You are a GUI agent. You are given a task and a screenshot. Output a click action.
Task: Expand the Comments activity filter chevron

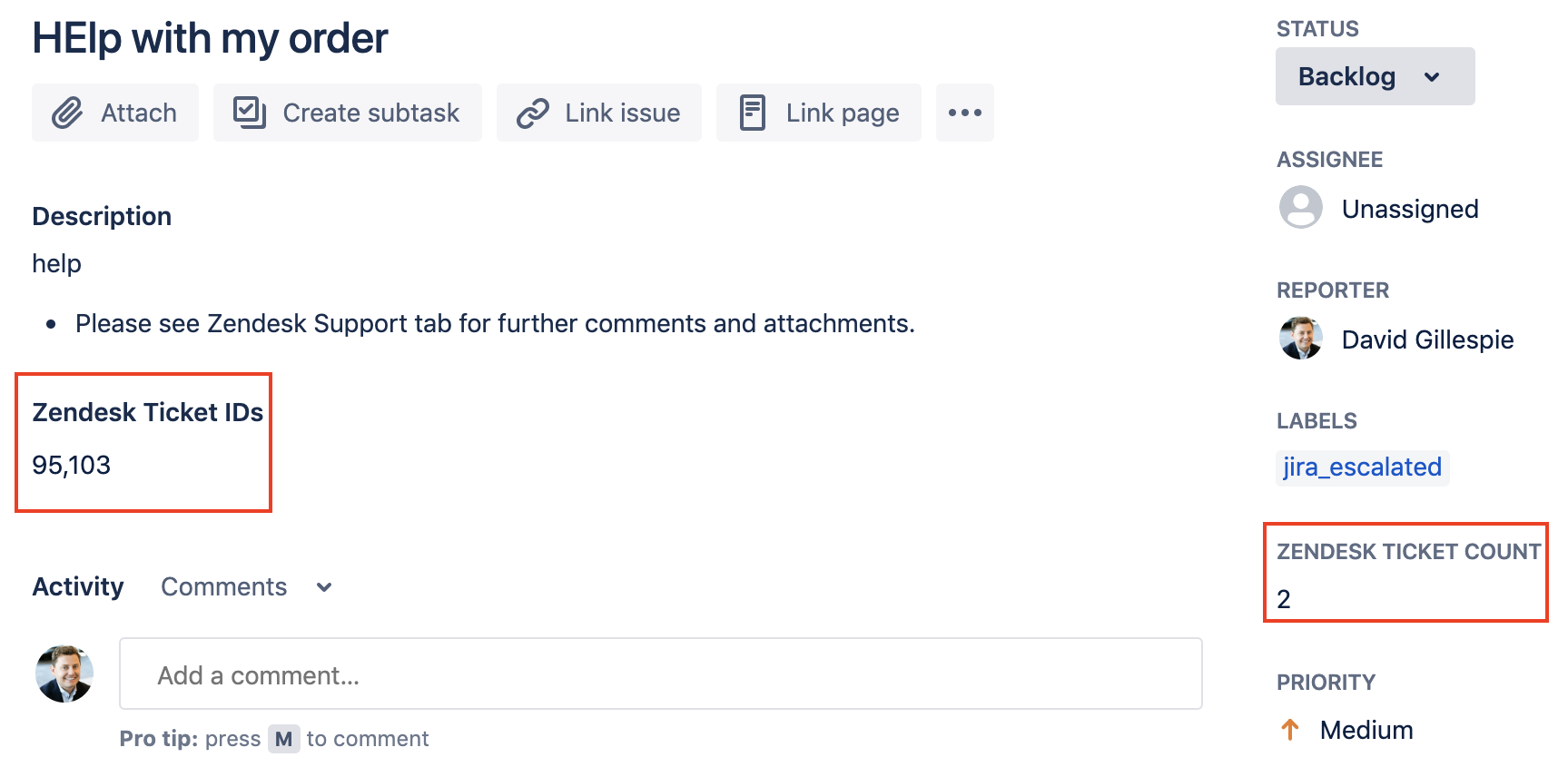coord(324,587)
